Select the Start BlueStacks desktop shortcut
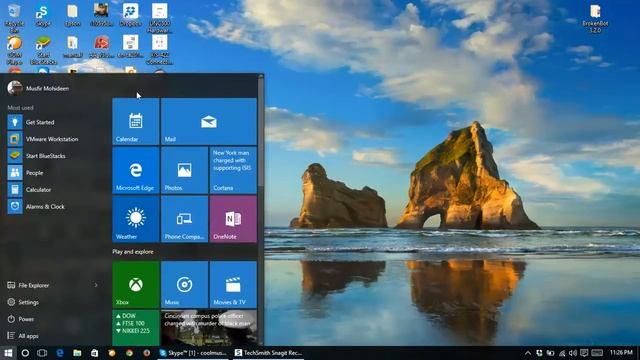640x360 pixels. click(42, 50)
